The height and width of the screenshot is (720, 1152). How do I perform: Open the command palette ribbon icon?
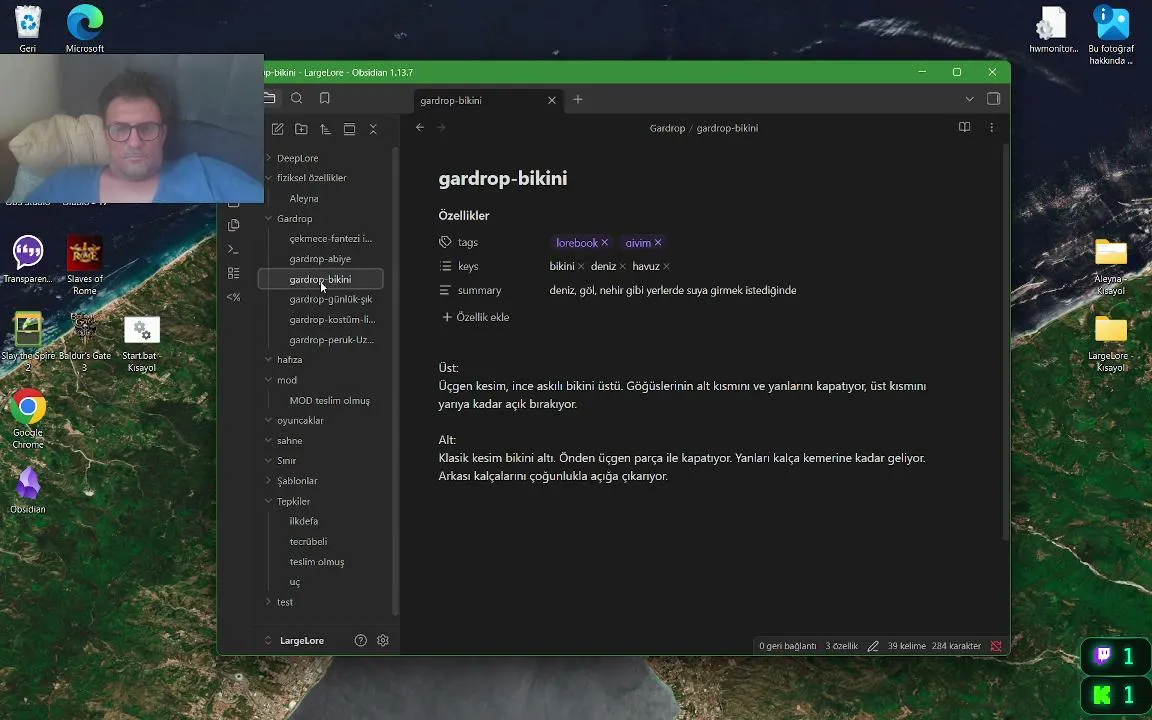pos(234,249)
